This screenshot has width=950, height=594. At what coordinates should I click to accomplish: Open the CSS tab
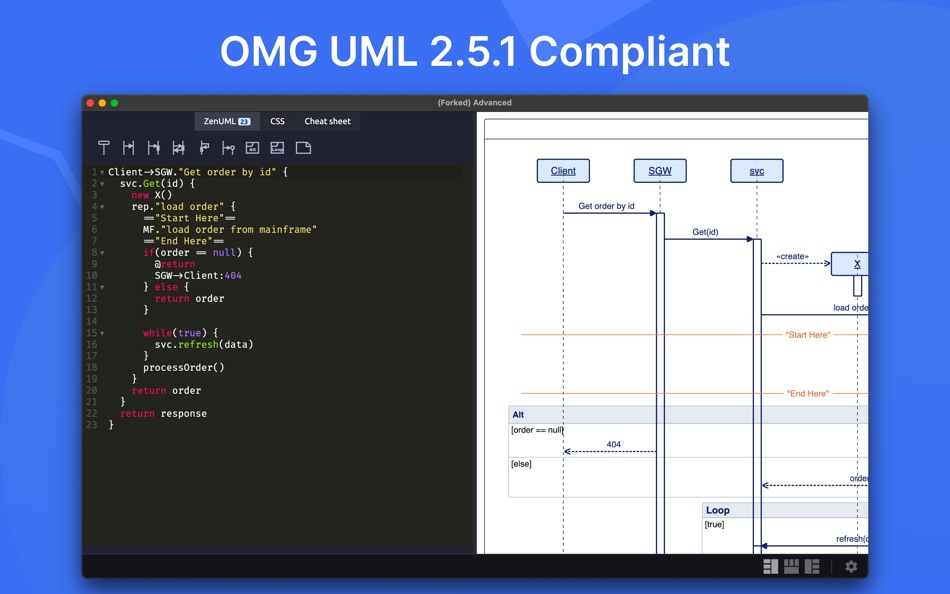click(x=277, y=121)
